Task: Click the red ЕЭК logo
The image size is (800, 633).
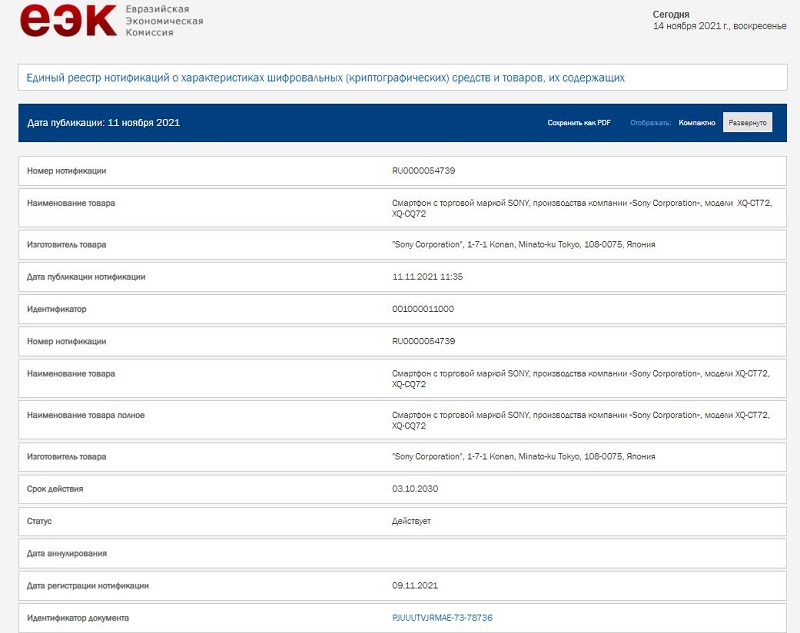Action: (68, 20)
